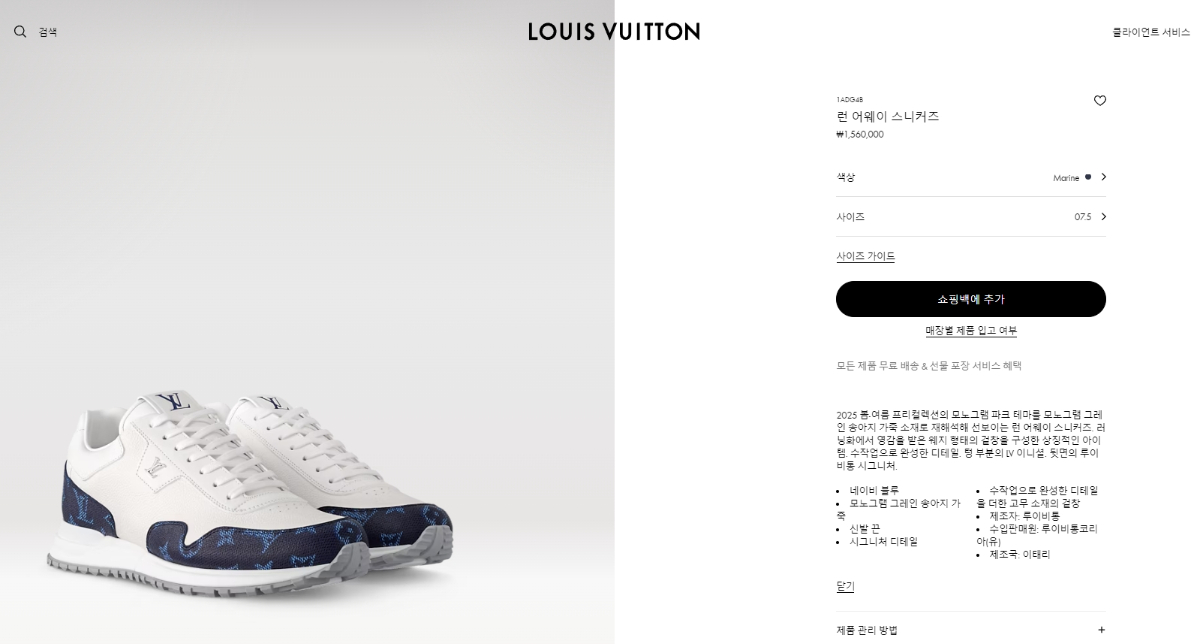
Task: Collapse description with 닫기 link
Action: coord(845,587)
